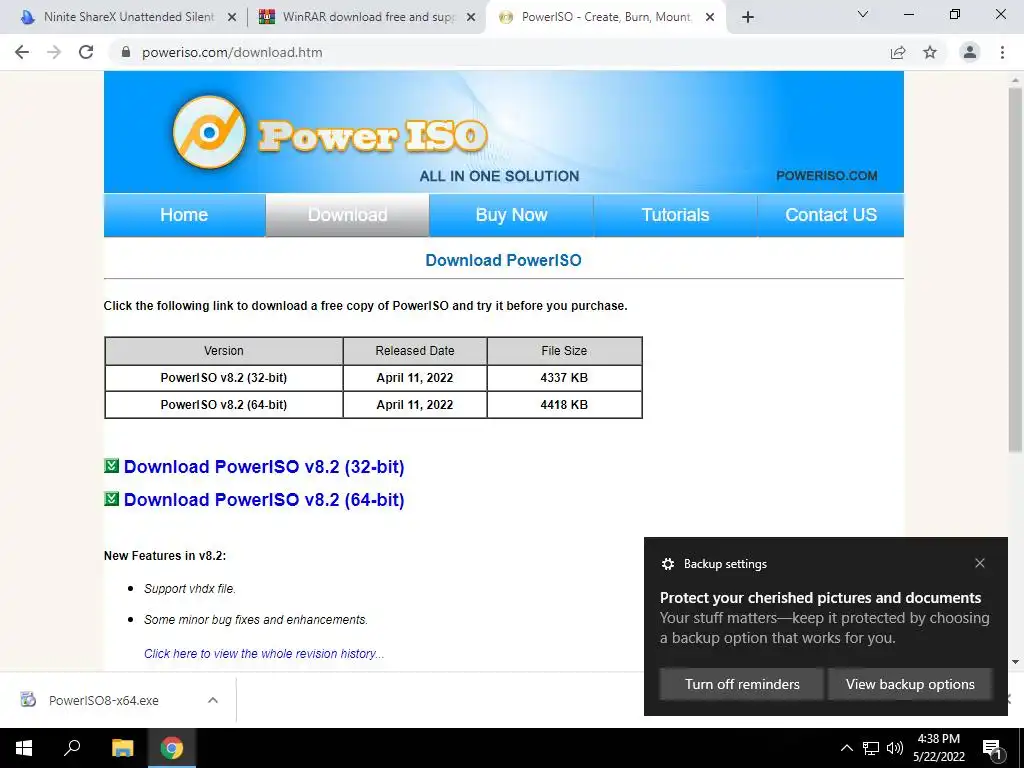Close the Backup settings notification
This screenshot has height=768, width=1024.
coord(980,563)
